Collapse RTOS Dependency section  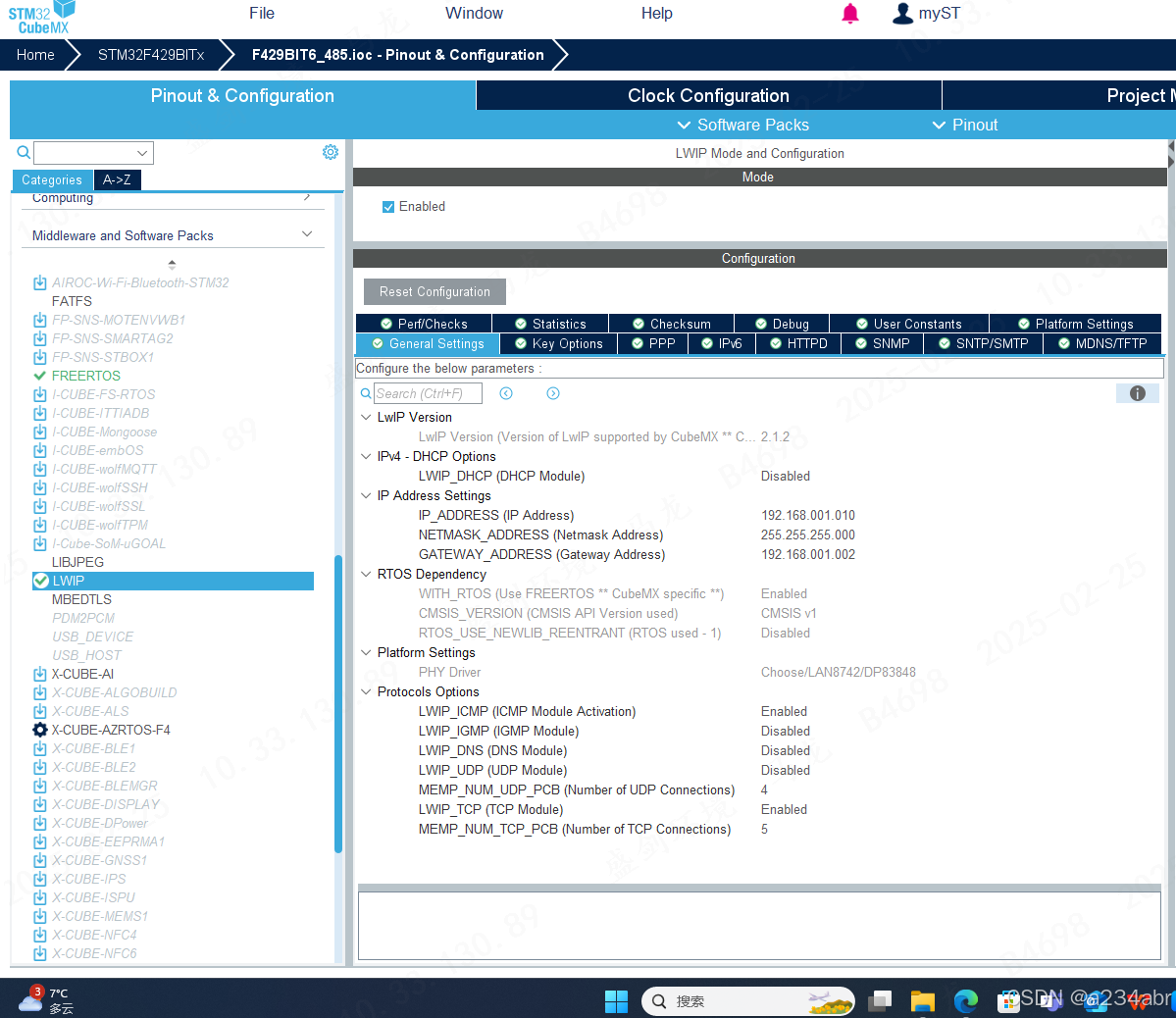click(x=366, y=574)
